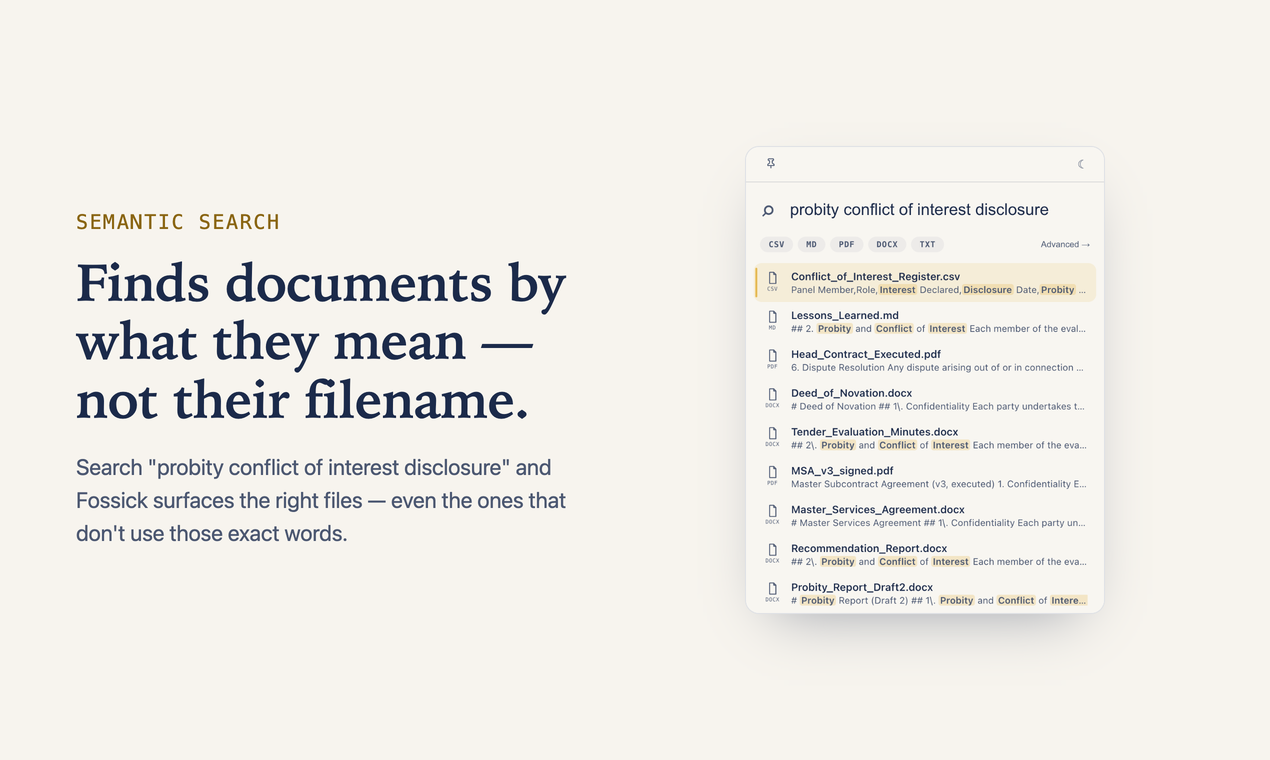Click file icon for Conflict_of_Interest_Register.csv
Image resolution: width=1270 pixels, height=760 pixels.
pos(772,279)
